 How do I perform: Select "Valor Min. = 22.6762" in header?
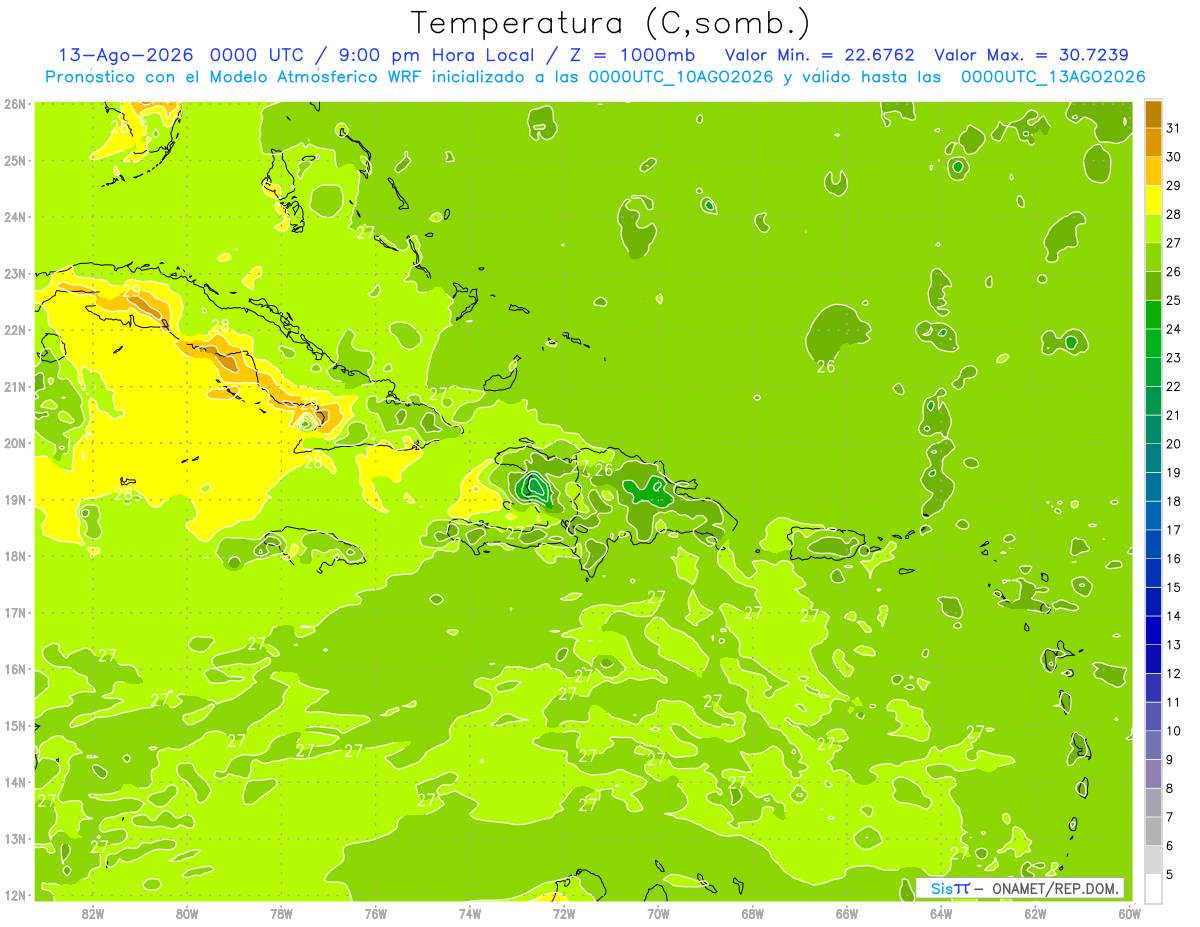[819, 55]
